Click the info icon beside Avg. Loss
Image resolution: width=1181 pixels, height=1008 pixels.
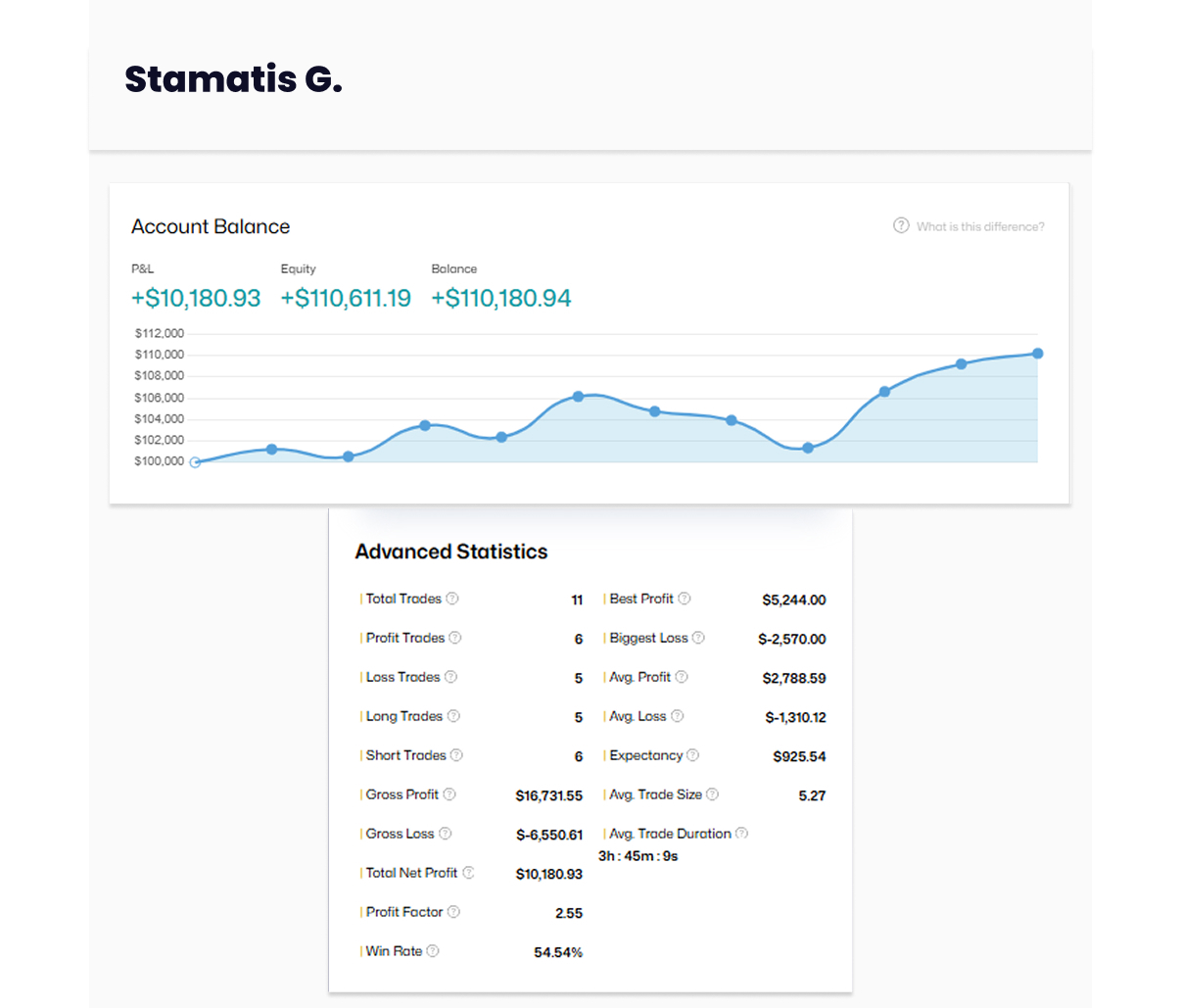coord(678,716)
